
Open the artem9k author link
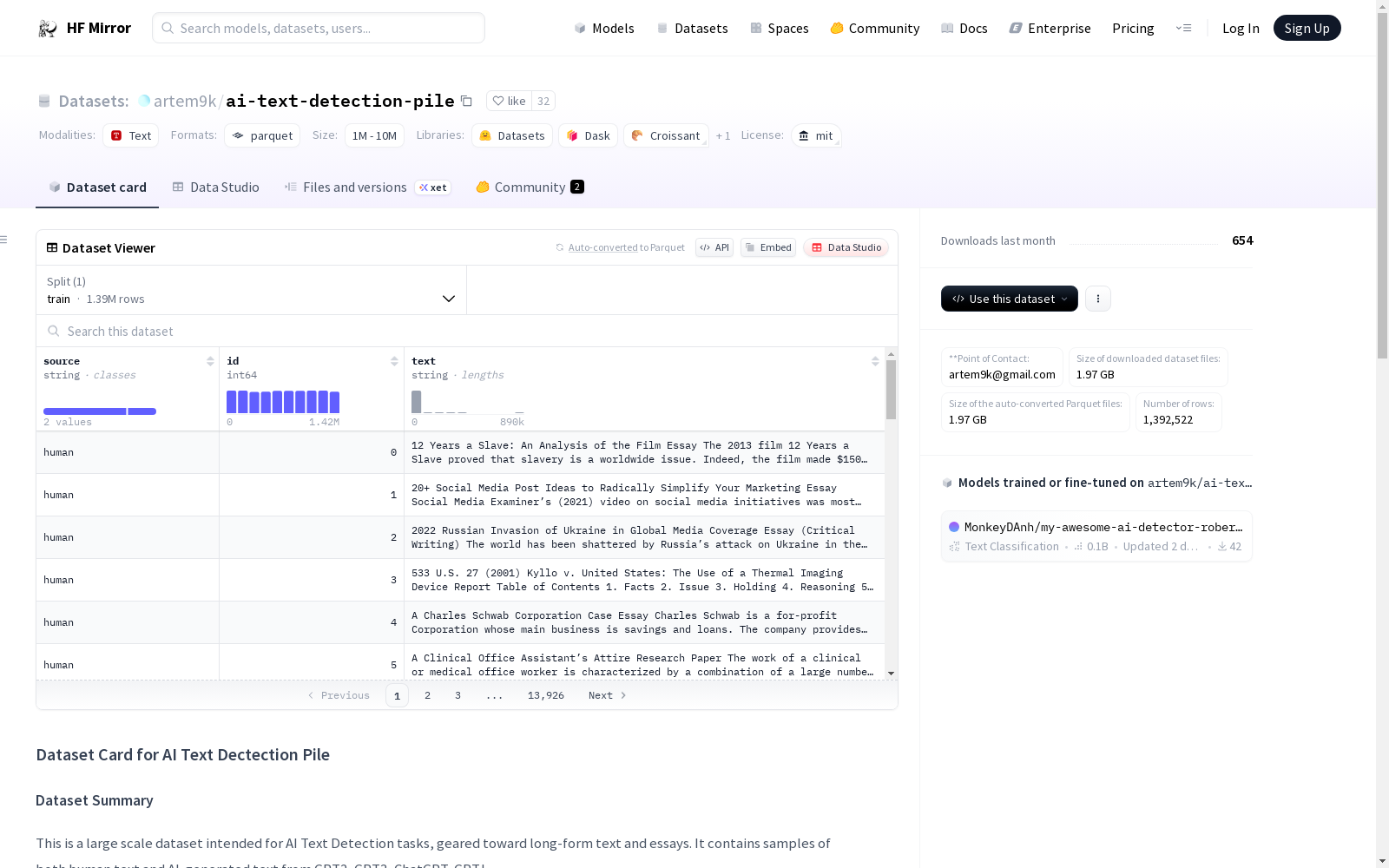tap(185, 102)
